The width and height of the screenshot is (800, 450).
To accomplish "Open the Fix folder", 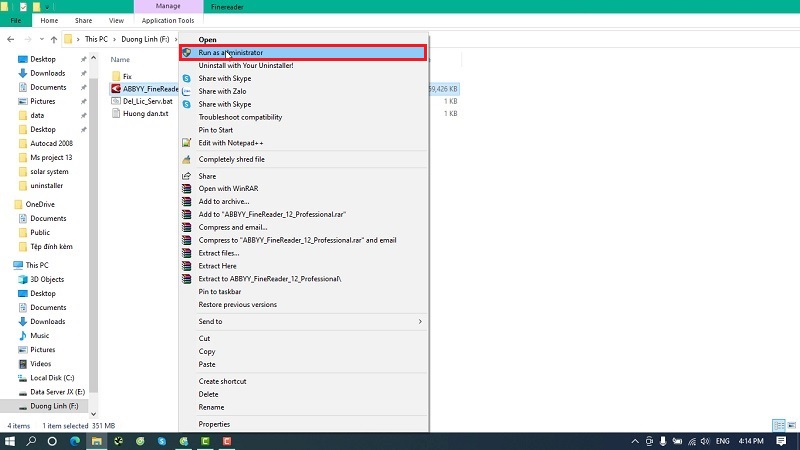I will pos(127,76).
